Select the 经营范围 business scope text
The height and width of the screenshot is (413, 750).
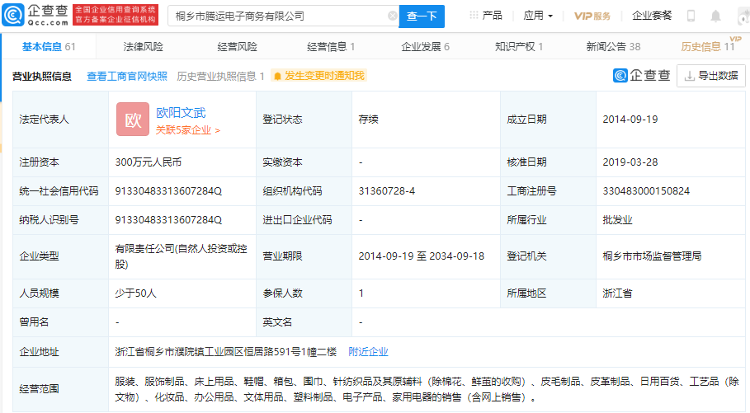pyautogui.click(x=427, y=389)
